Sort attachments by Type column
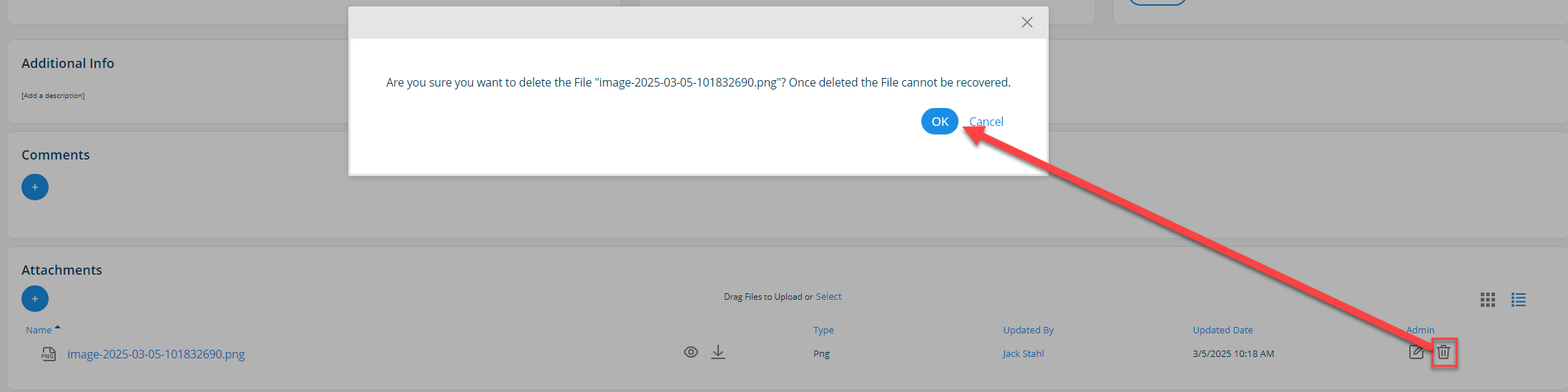Image resolution: width=1568 pixels, height=392 pixels. pyautogui.click(x=823, y=330)
